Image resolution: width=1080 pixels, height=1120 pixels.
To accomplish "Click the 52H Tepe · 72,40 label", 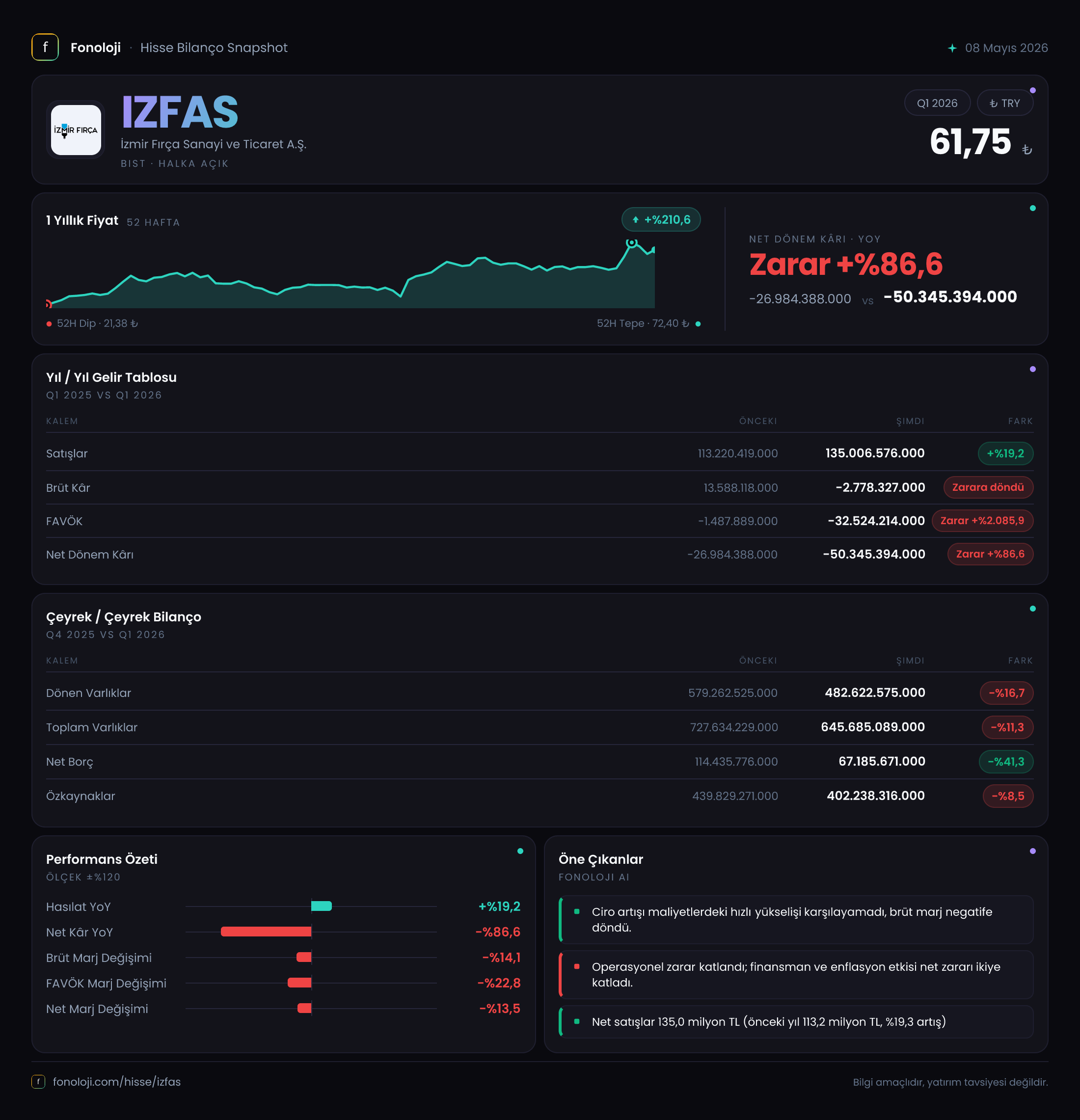I will tap(643, 323).
